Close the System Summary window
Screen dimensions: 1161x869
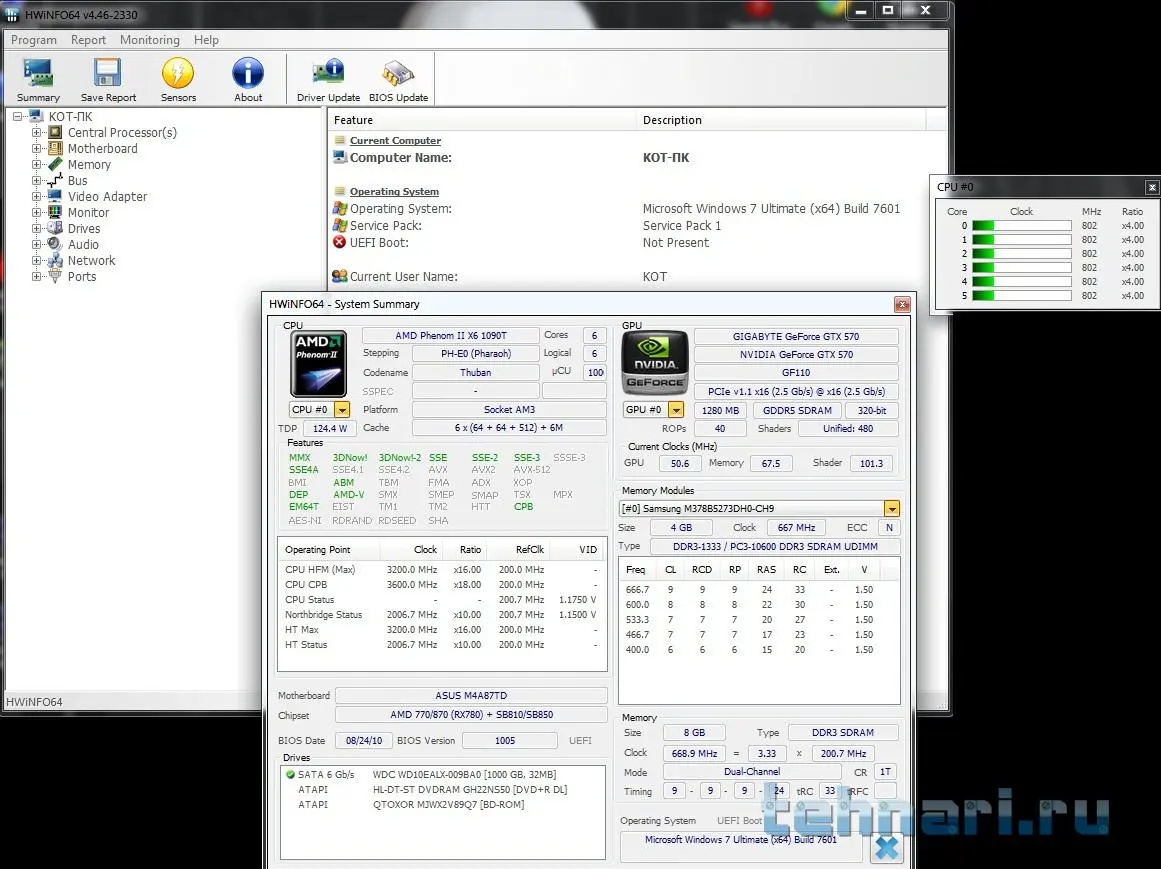pyautogui.click(x=902, y=304)
